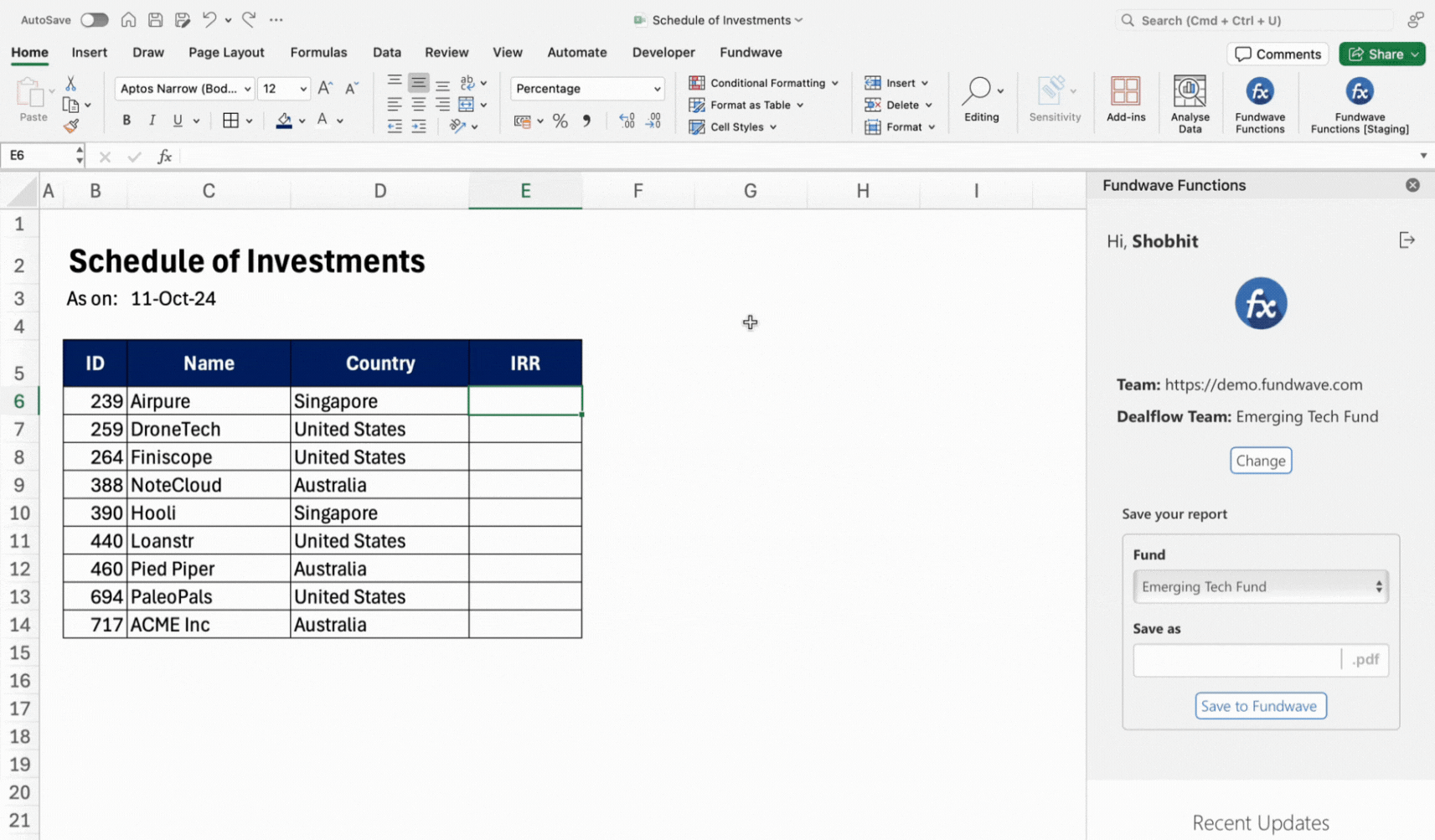Toggle middle vertical alignment
Screen dimensions: 1435x840
418,83
